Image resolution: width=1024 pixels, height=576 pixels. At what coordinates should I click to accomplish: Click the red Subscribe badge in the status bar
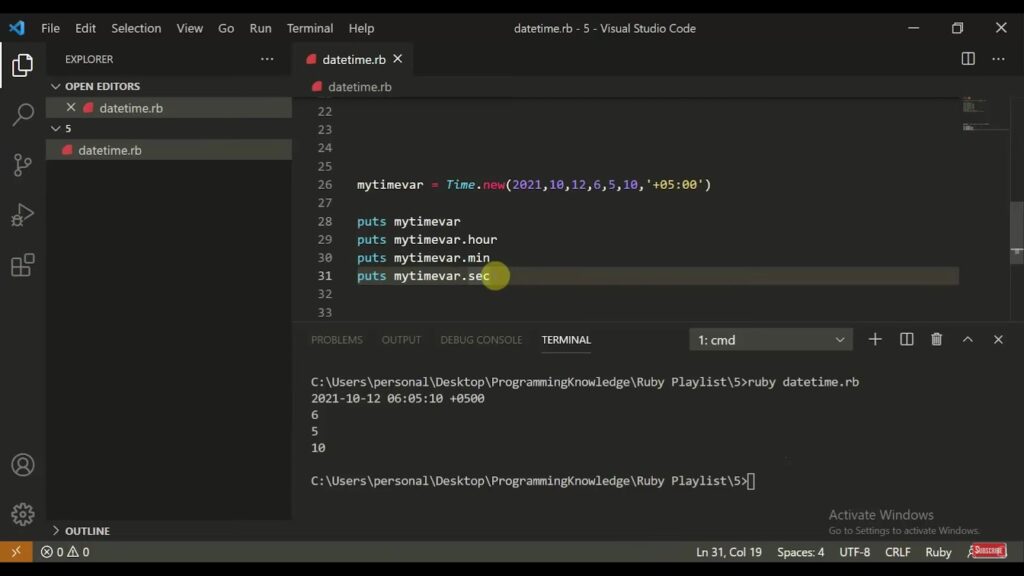pyautogui.click(x=987, y=551)
